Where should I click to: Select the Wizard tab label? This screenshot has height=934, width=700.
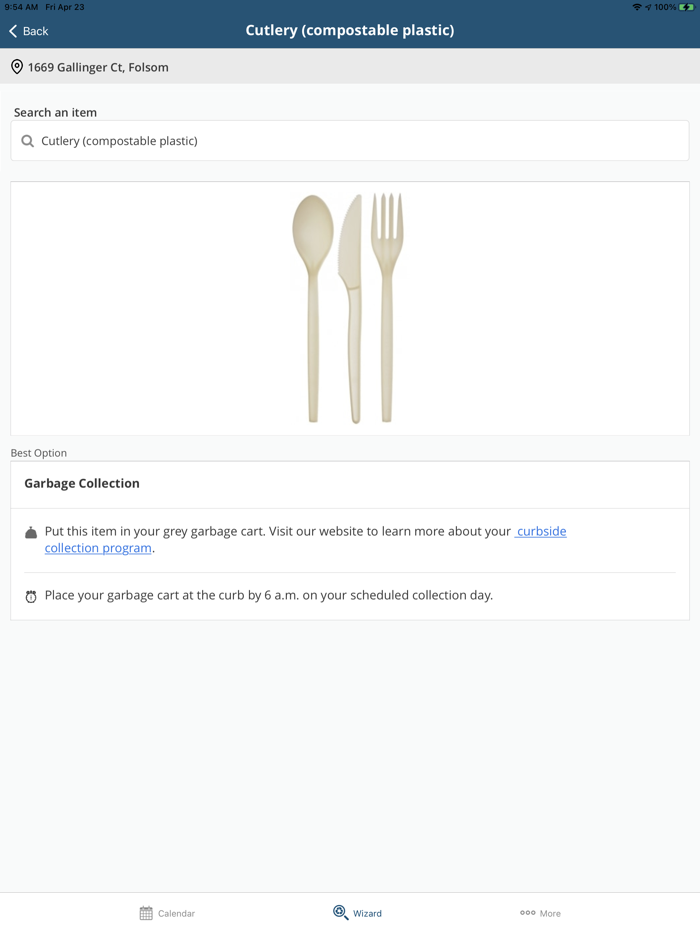[x=367, y=913]
